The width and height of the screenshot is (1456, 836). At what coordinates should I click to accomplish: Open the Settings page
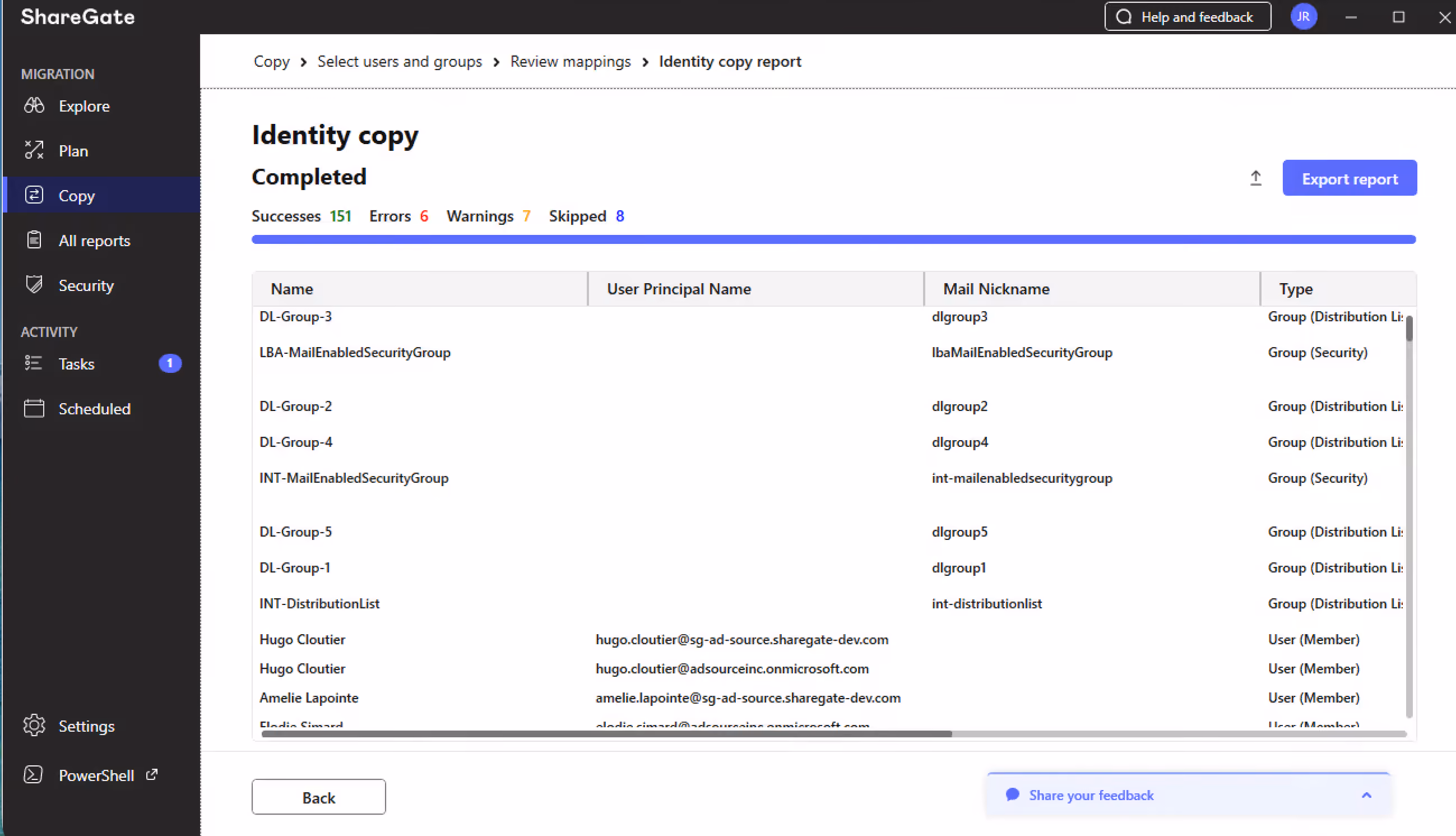(101, 726)
